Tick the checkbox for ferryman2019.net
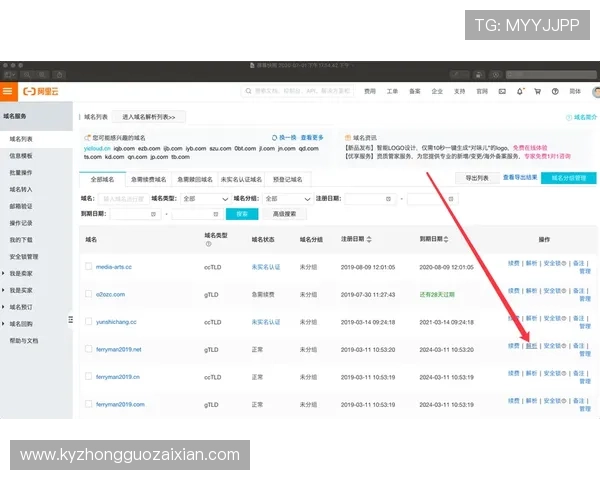The image size is (600, 480). click(88, 349)
